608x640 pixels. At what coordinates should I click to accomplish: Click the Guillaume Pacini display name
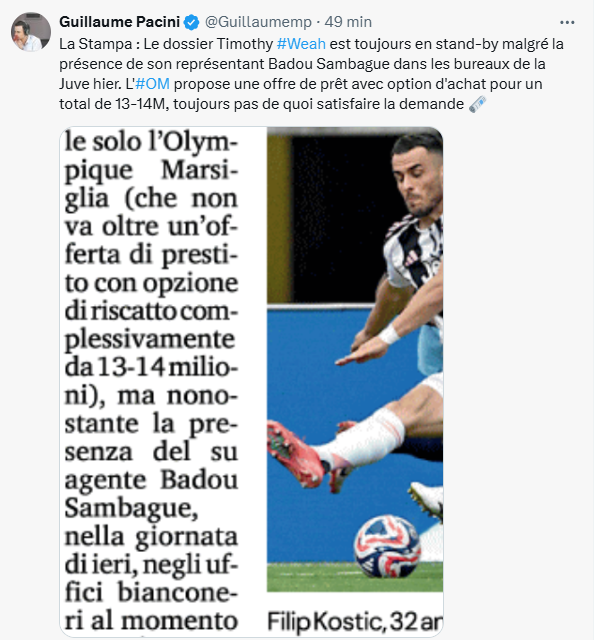pyautogui.click(x=120, y=22)
